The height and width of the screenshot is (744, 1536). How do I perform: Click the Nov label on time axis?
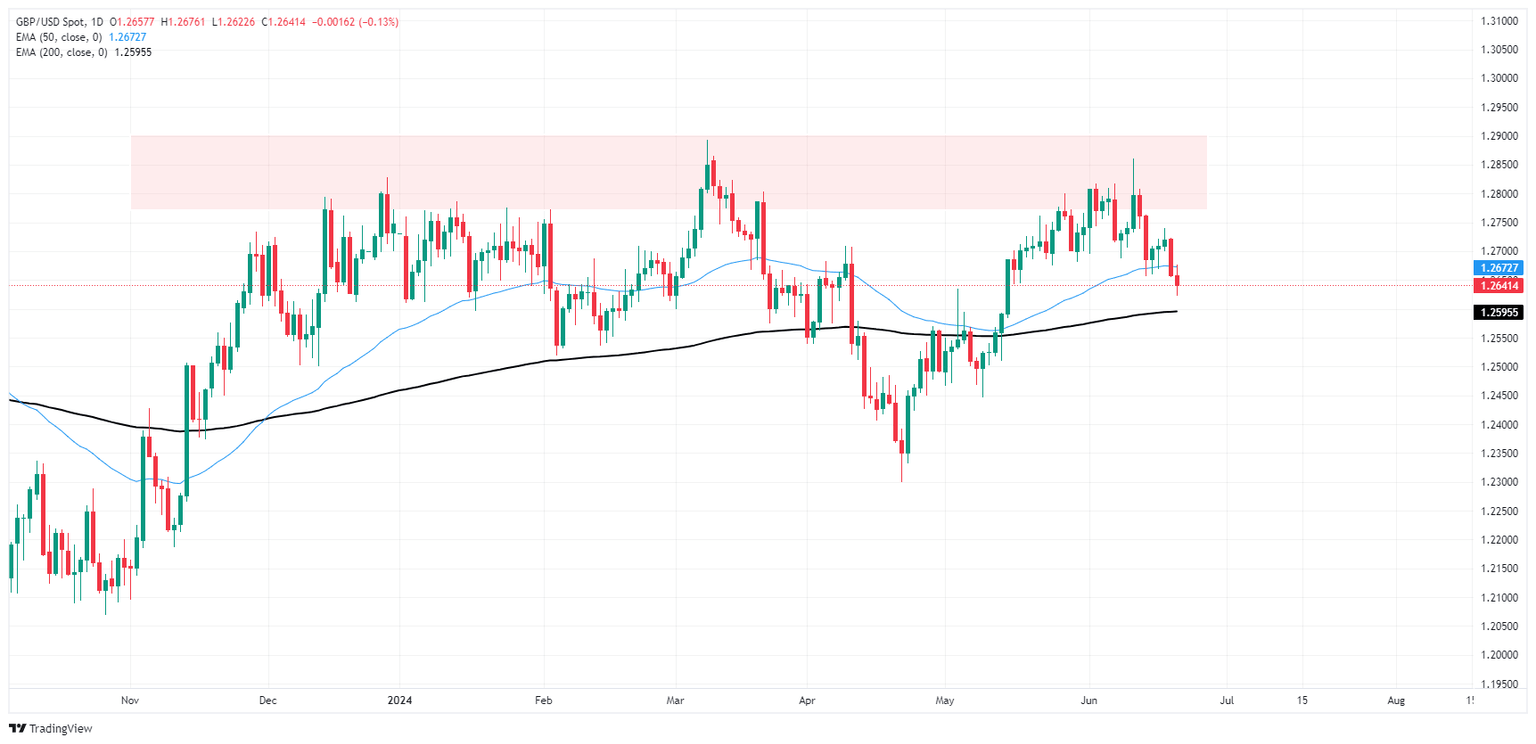click(131, 701)
